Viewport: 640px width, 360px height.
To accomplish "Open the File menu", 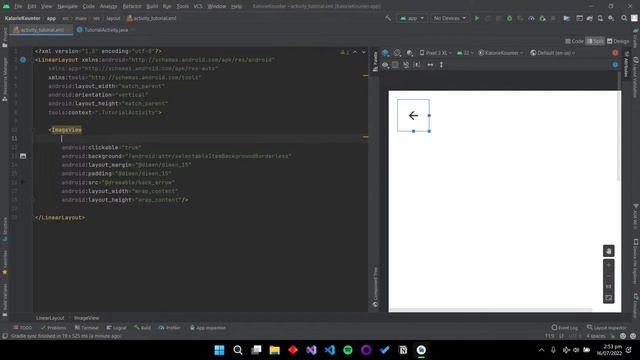I will pyautogui.click(x=18, y=7).
